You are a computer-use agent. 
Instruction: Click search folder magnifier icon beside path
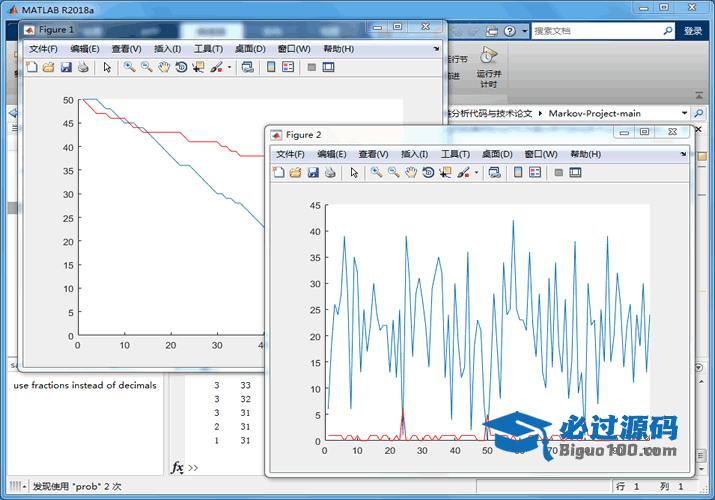click(699, 113)
